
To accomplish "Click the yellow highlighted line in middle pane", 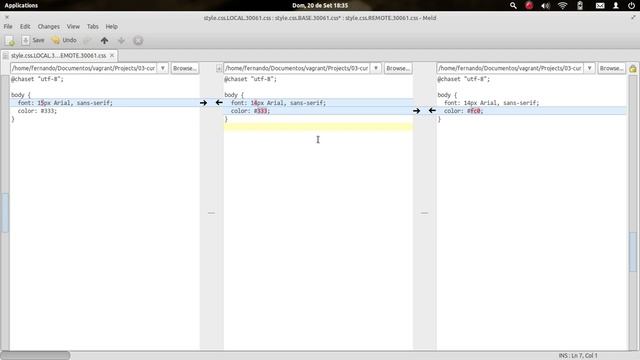I will click(318, 127).
